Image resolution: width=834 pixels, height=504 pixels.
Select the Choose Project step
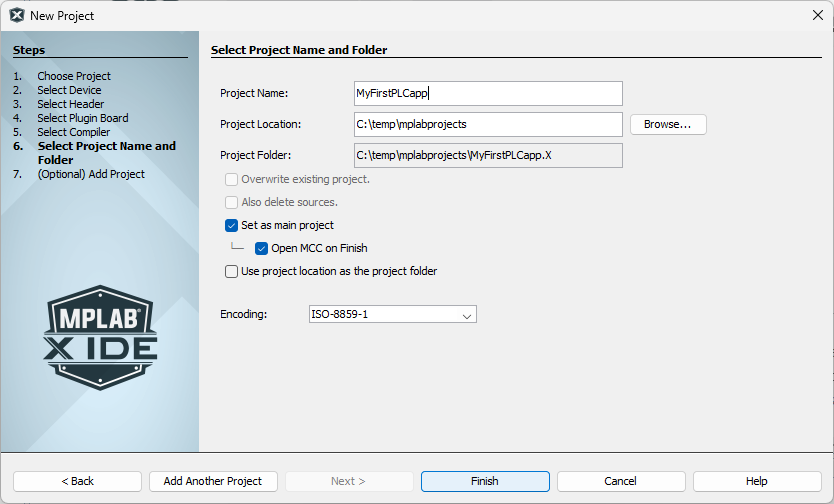74,76
